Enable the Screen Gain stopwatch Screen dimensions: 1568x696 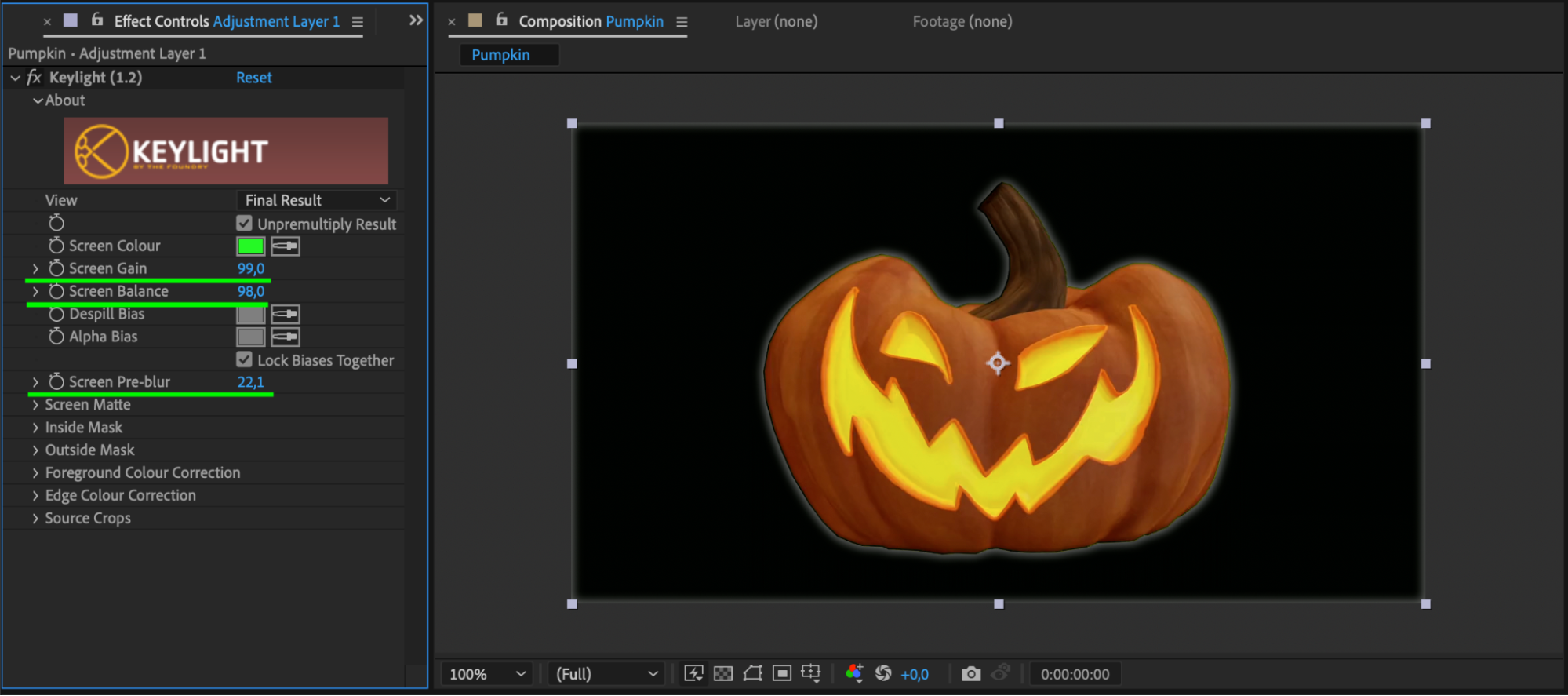click(x=56, y=268)
